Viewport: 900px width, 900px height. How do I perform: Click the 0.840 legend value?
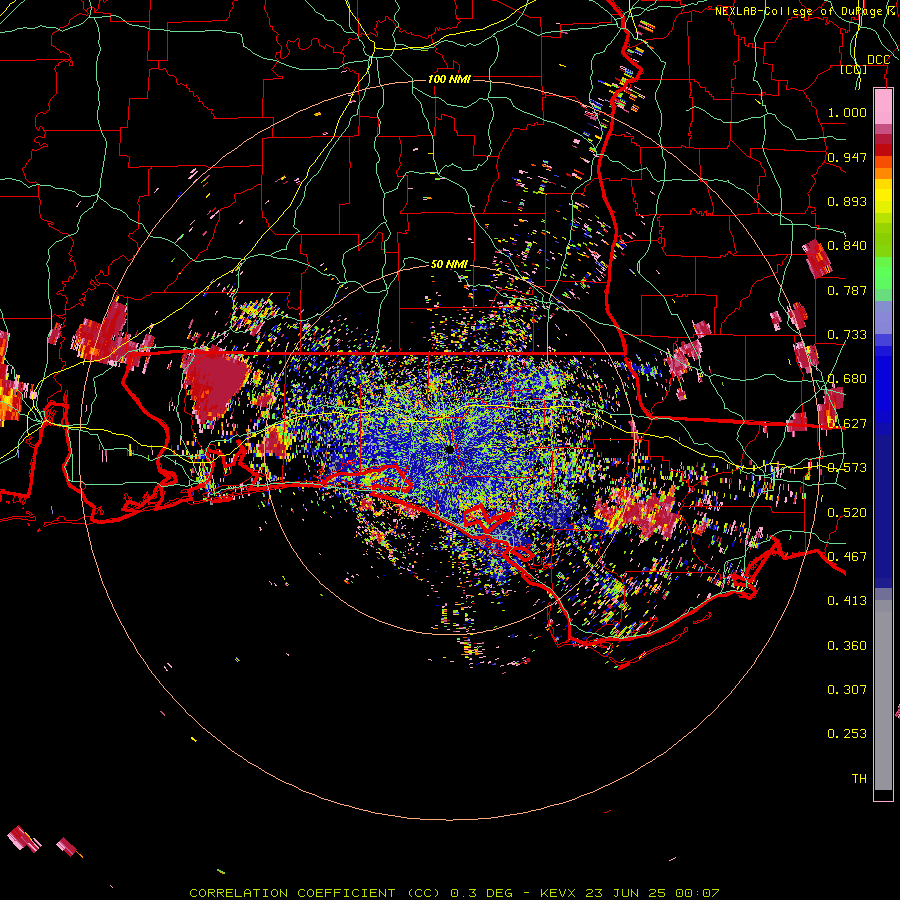point(847,246)
